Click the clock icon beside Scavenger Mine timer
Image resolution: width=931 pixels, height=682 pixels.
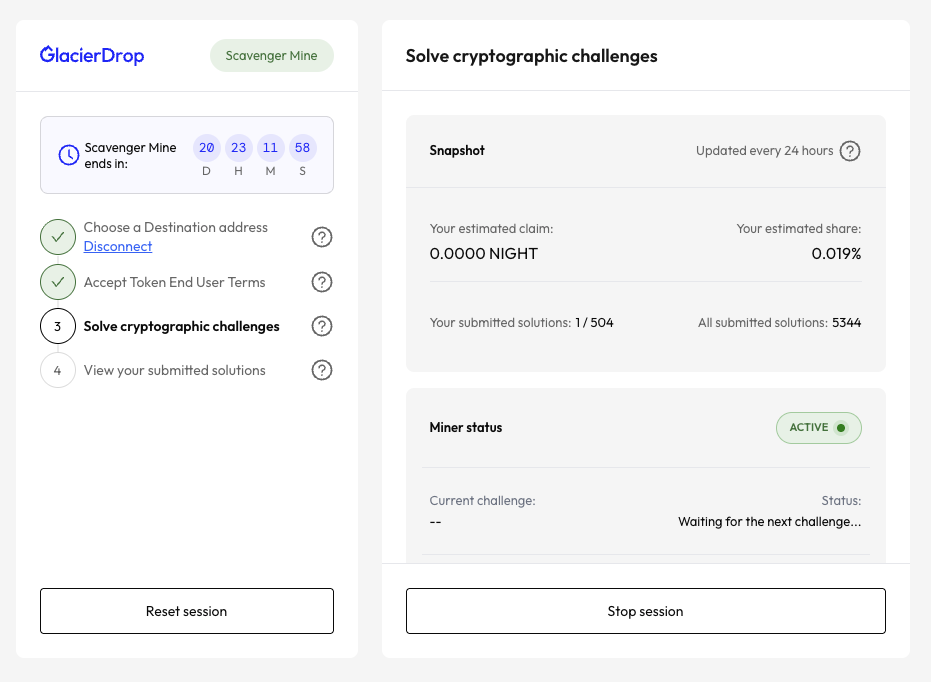tap(68, 155)
